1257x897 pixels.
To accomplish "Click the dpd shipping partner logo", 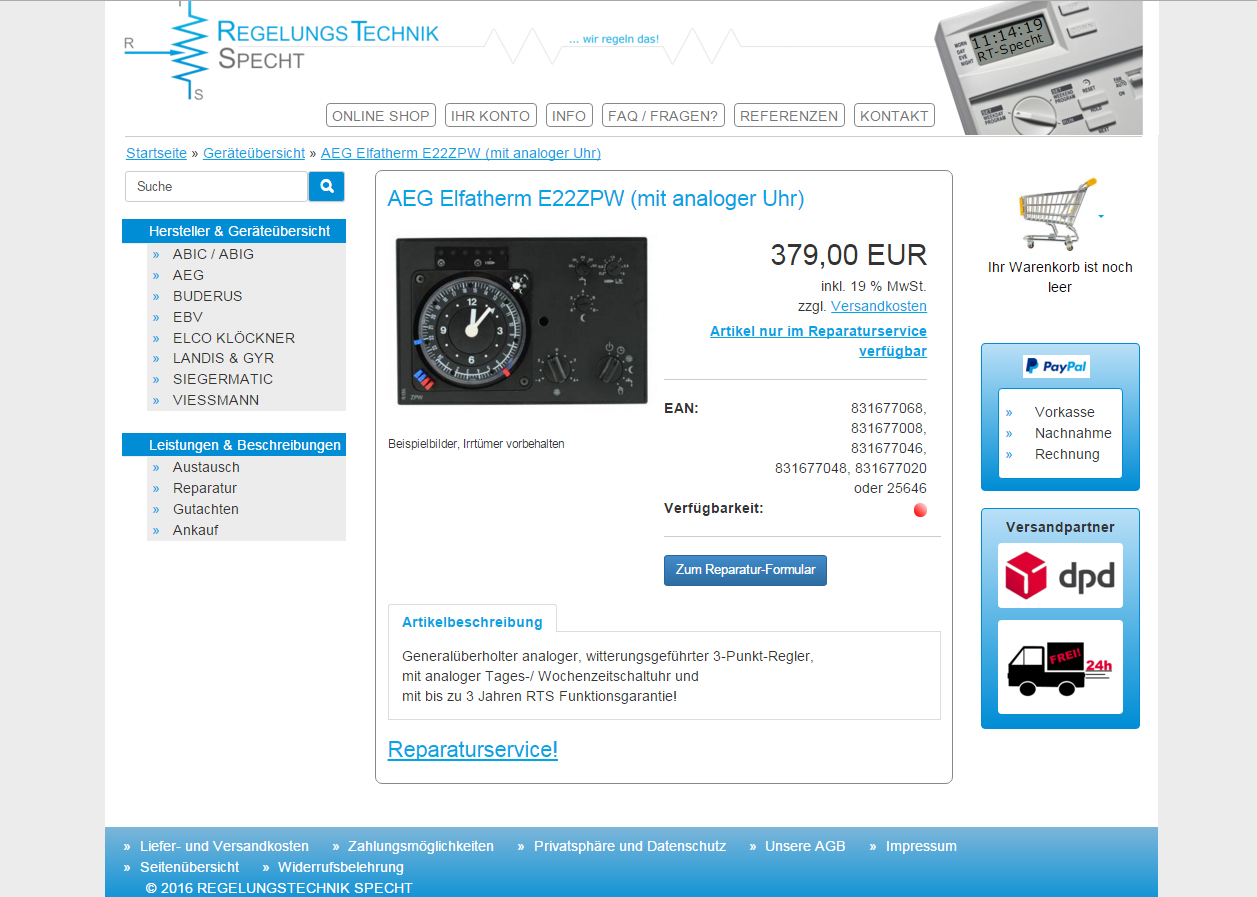I will [1060, 576].
